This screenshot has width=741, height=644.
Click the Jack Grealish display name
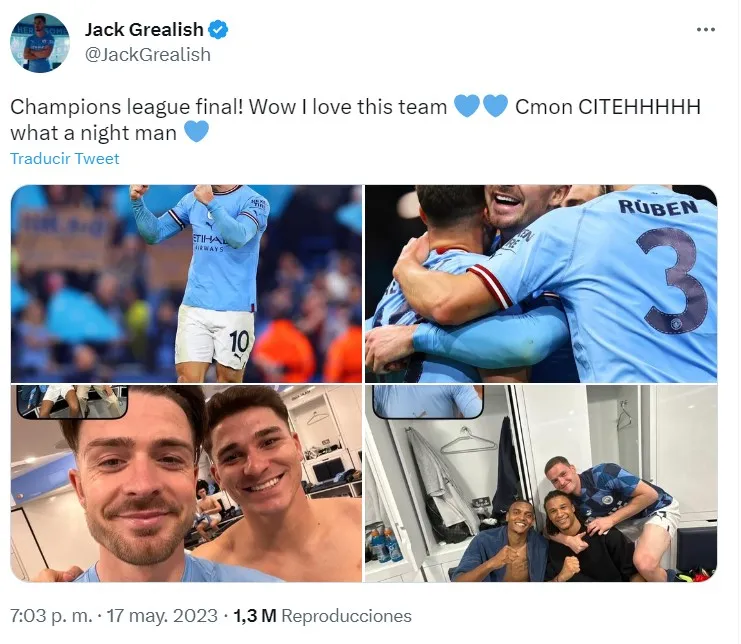[144, 30]
